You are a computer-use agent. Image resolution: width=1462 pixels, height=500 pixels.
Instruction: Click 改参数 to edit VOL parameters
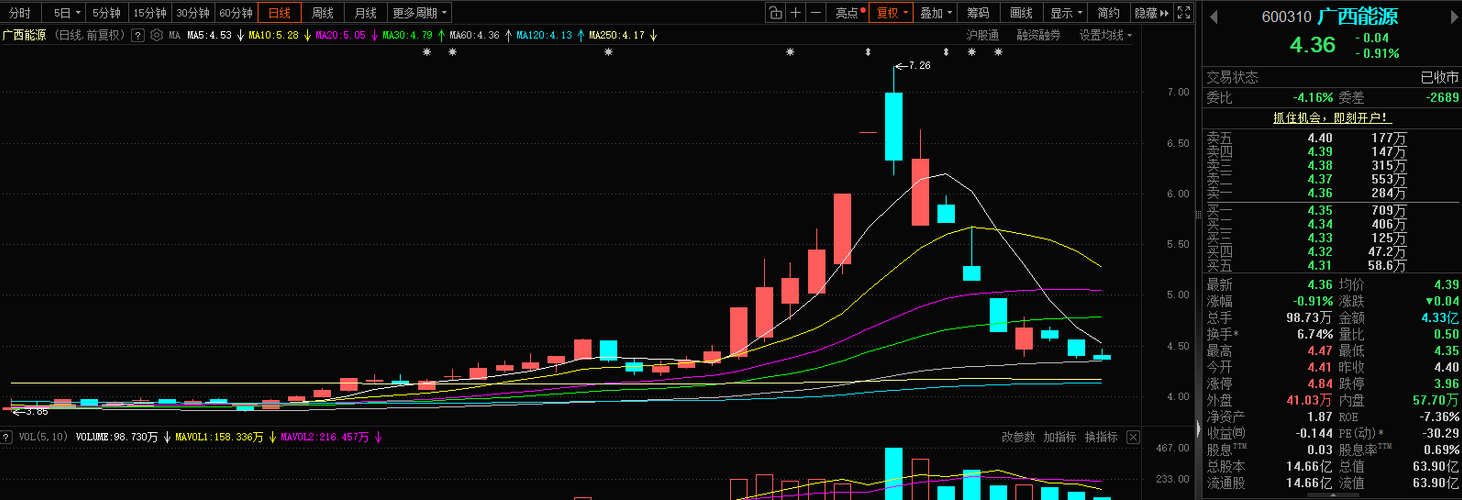(x=1018, y=437)
